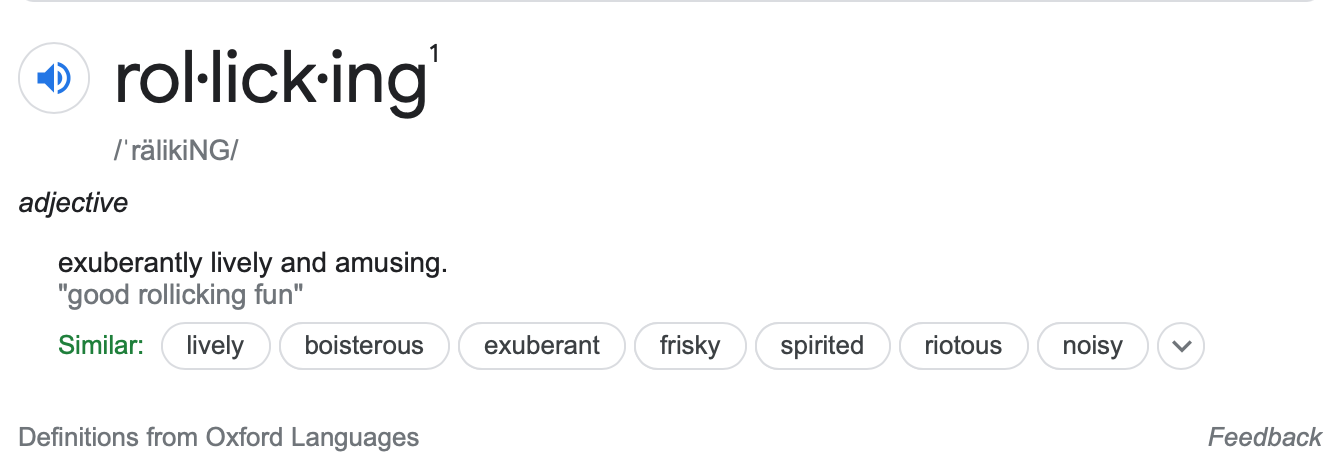Screen dimensions: 1334x472
Task: Open the frisky synonym chip
Action: point(690,346)
